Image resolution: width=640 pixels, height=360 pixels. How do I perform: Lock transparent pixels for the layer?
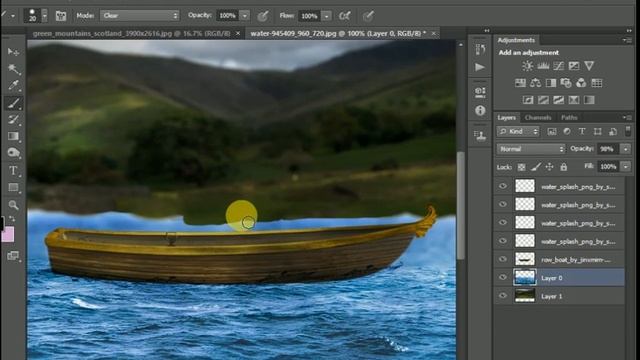(521, 167)
